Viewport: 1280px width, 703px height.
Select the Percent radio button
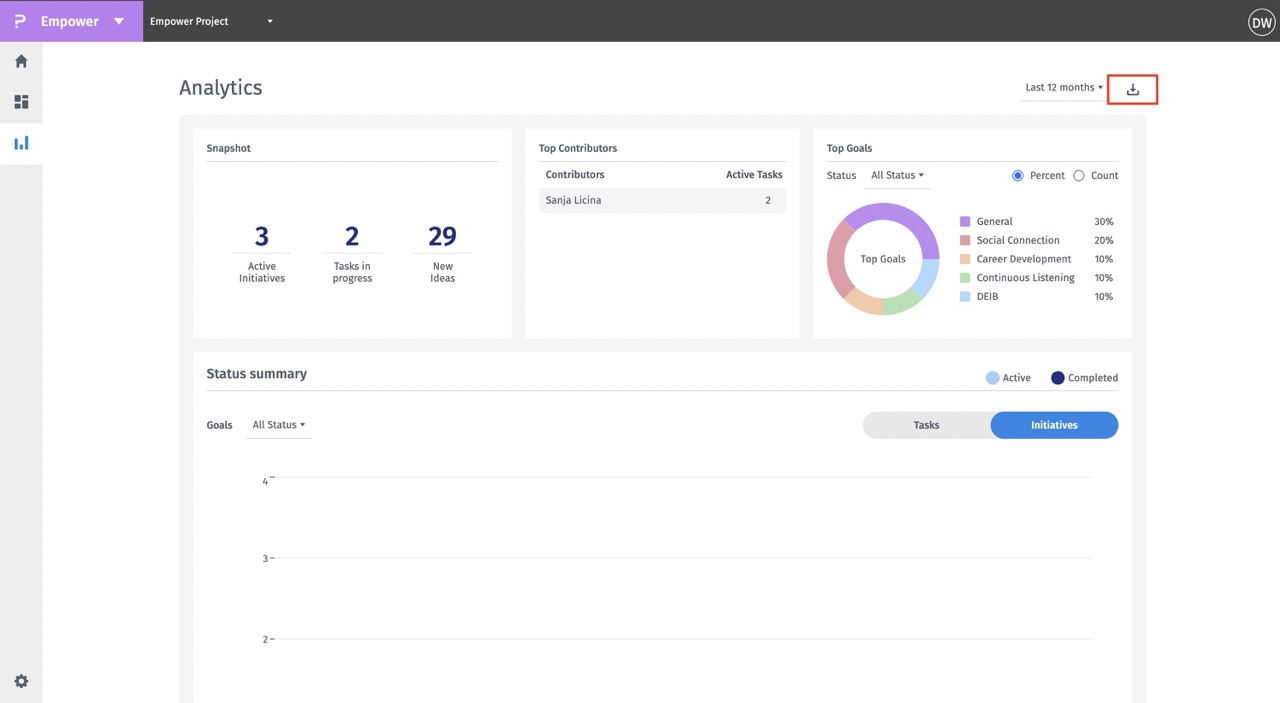pos(1018,176)
